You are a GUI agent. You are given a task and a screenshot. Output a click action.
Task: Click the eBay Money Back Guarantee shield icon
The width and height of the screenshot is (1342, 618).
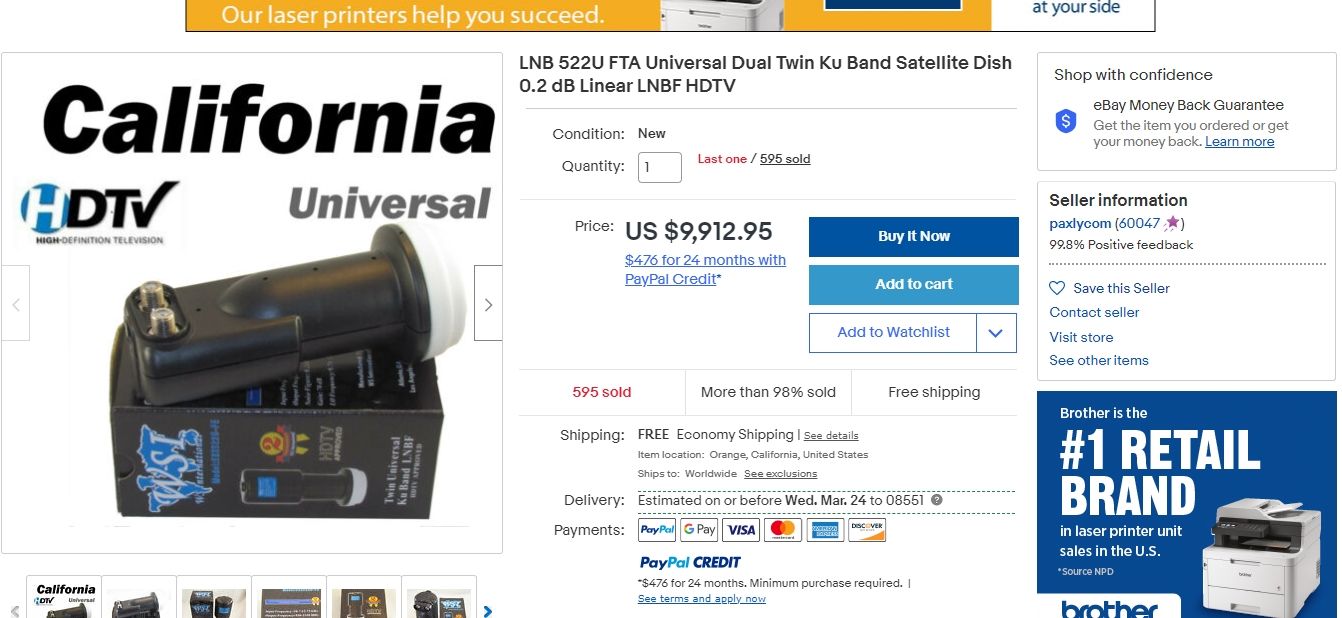[1066, 122]
